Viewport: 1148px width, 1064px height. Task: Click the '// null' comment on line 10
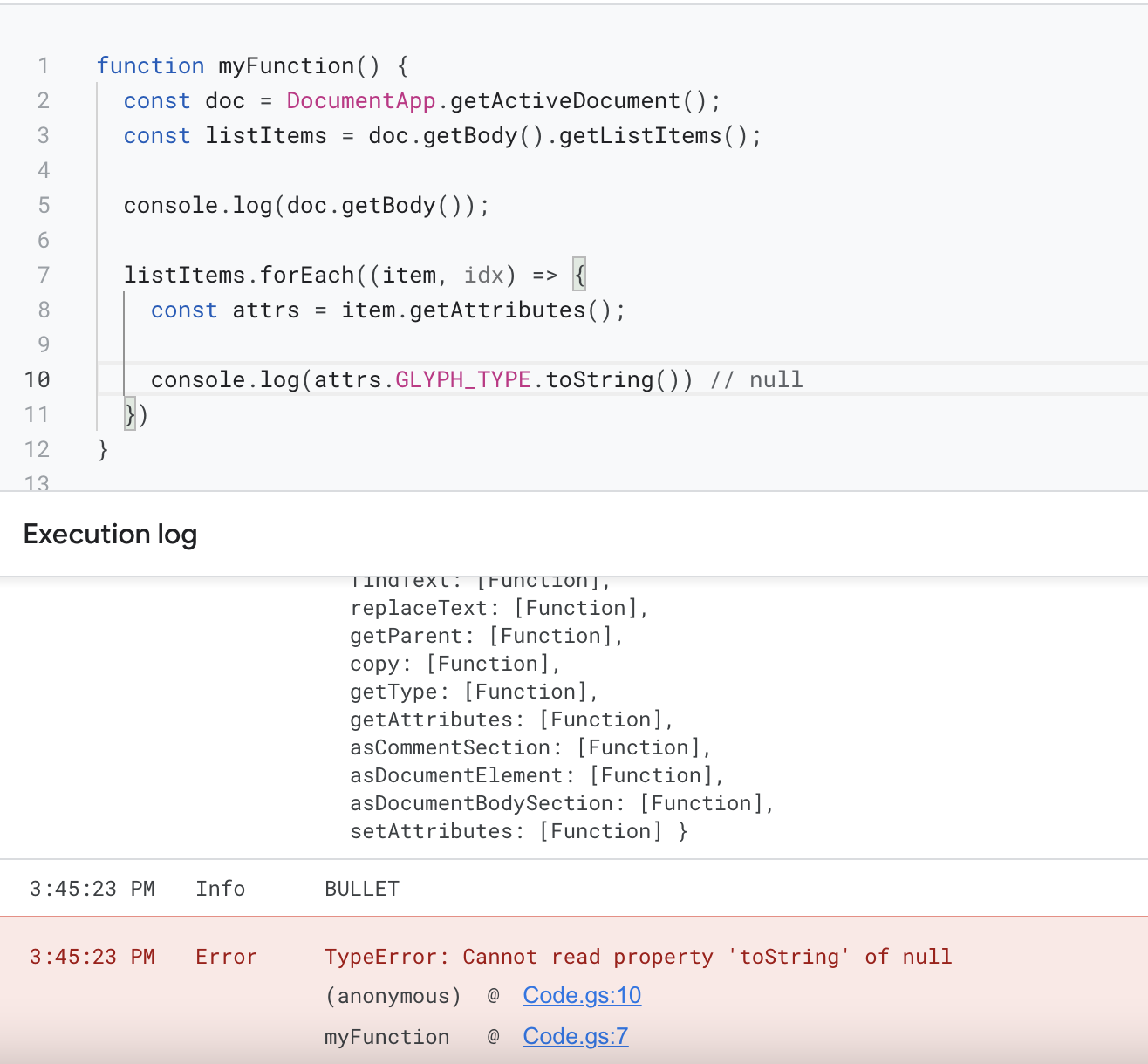[x=756, y=379]
